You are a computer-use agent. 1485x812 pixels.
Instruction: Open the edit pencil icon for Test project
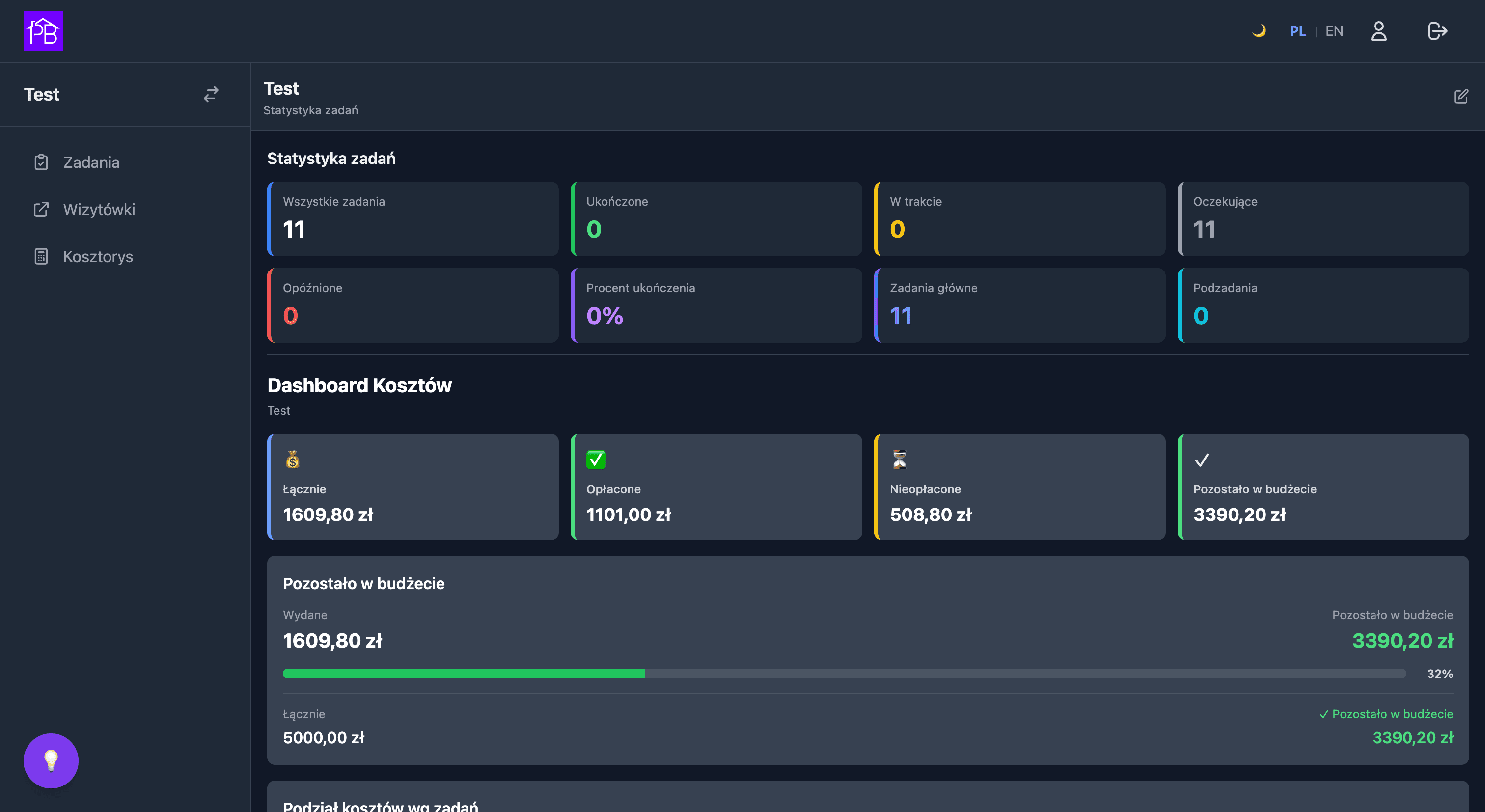point(1461,96)
